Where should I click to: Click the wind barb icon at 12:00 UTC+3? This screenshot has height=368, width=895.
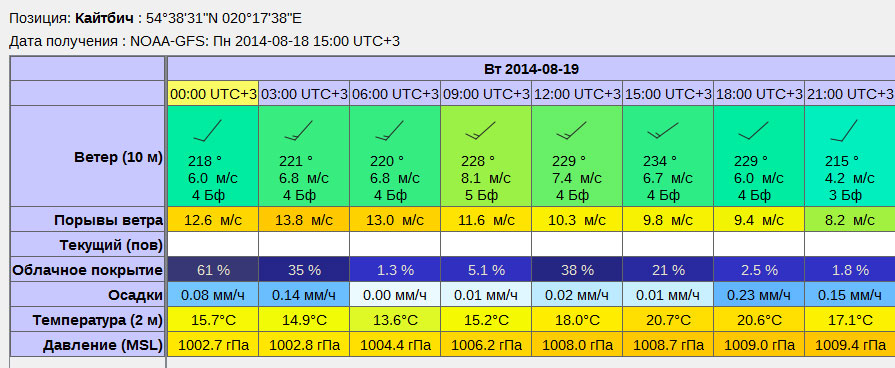(571, 131)
